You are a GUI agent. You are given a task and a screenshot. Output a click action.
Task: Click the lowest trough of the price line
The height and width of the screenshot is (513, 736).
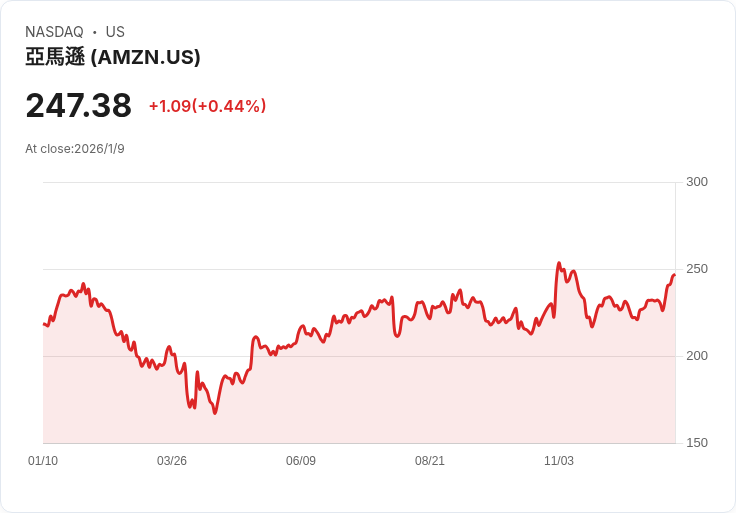tap(215, 413)
